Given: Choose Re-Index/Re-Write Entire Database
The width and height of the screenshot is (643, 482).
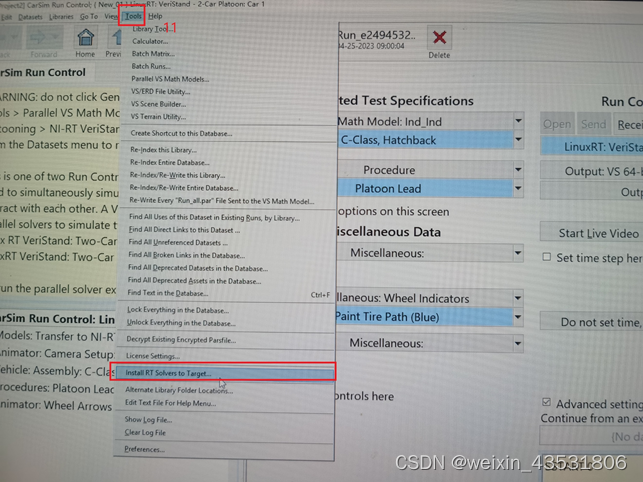Looking at the screenshot, I should point(184,188).
